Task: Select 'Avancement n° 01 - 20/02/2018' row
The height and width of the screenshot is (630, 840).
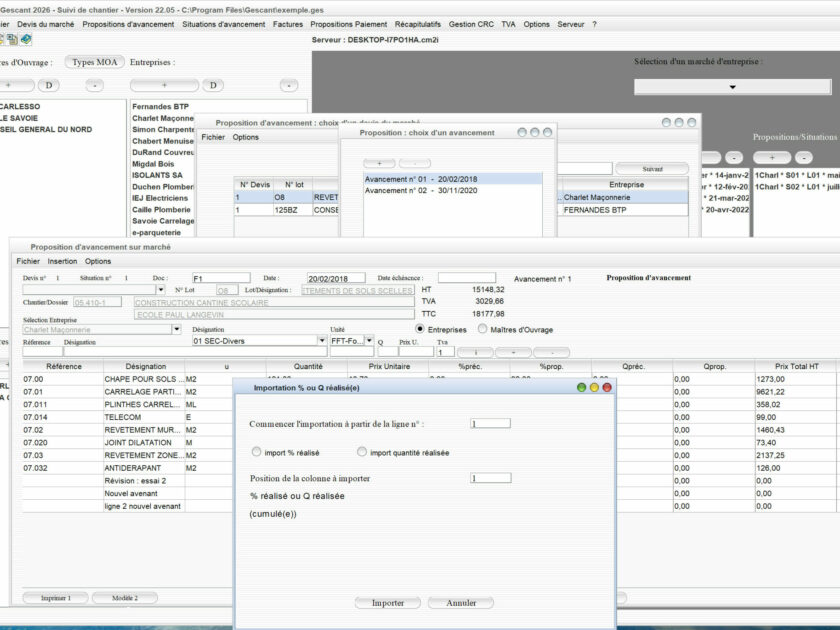Action: click(x=453, y=179)
